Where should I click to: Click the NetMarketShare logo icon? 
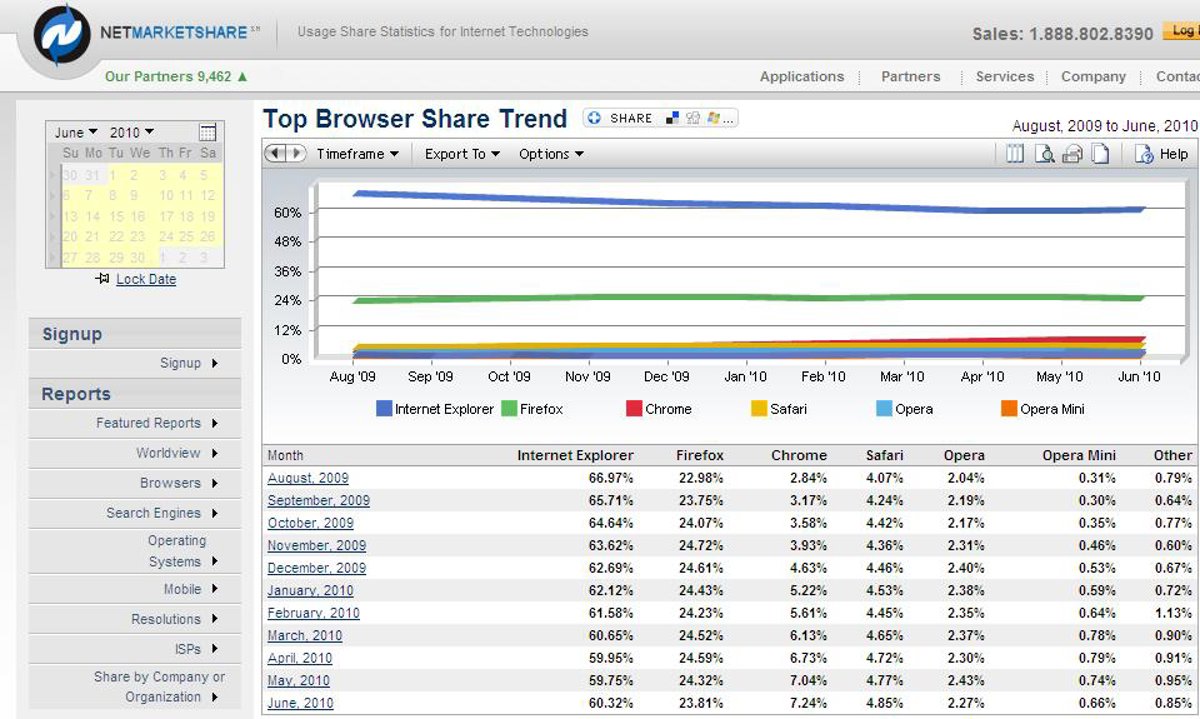tap(62, 35)
